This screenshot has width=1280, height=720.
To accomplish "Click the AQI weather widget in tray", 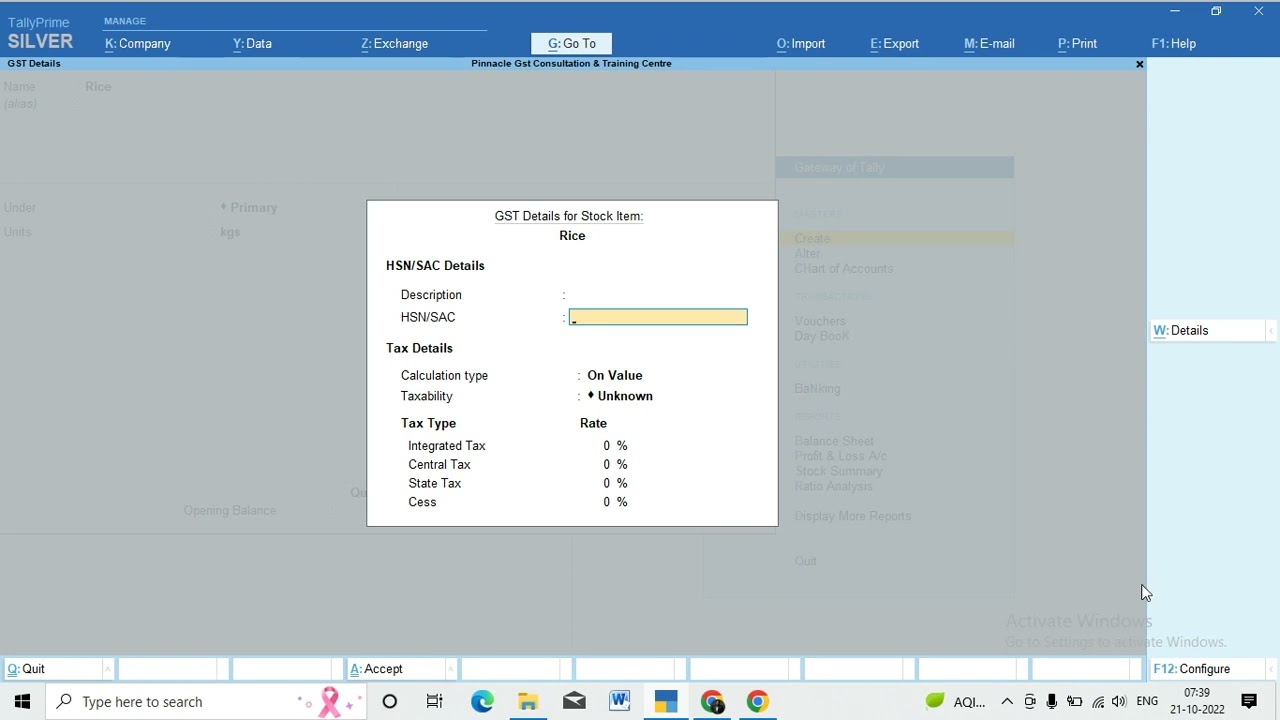I will (x=956, y=702).
